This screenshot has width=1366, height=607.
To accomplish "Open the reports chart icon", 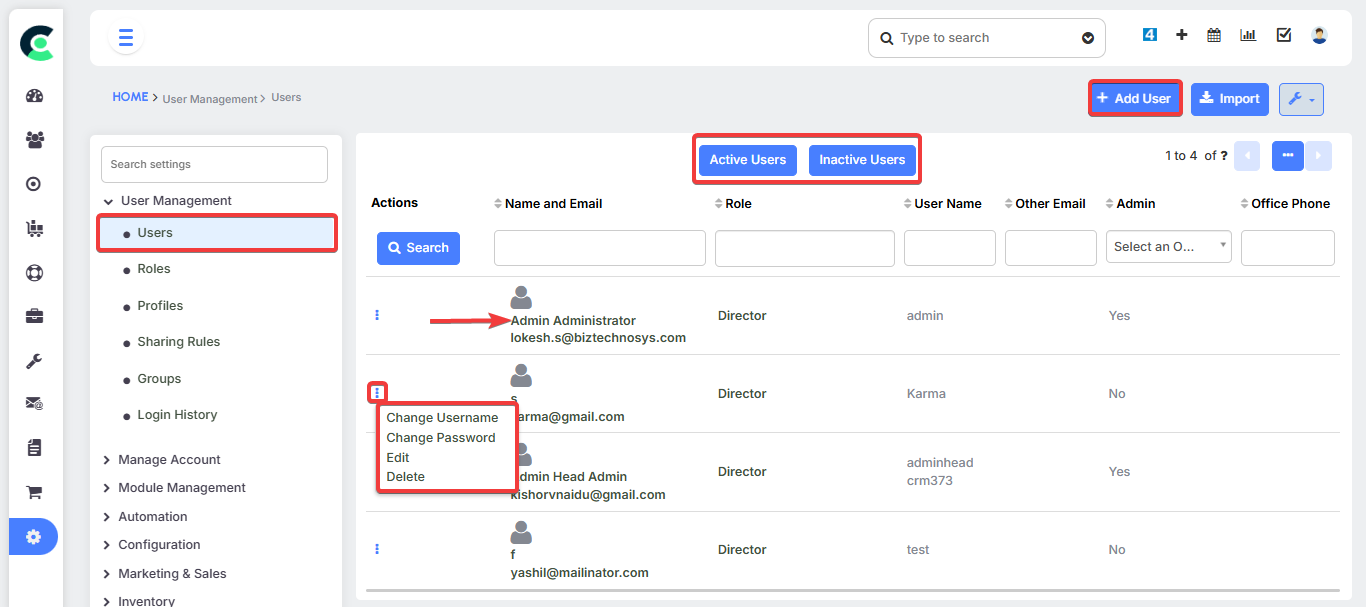I will [1248, 35].
